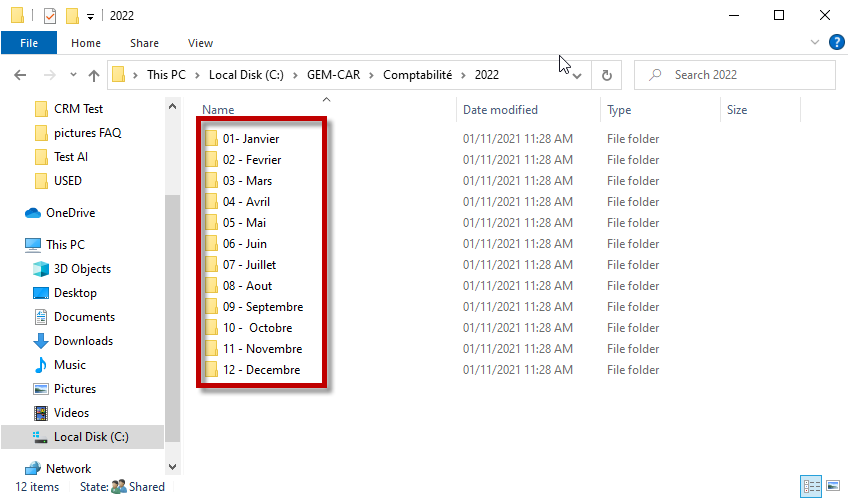Go back with the left arrow
849x499 pixels.
[20, 75]
